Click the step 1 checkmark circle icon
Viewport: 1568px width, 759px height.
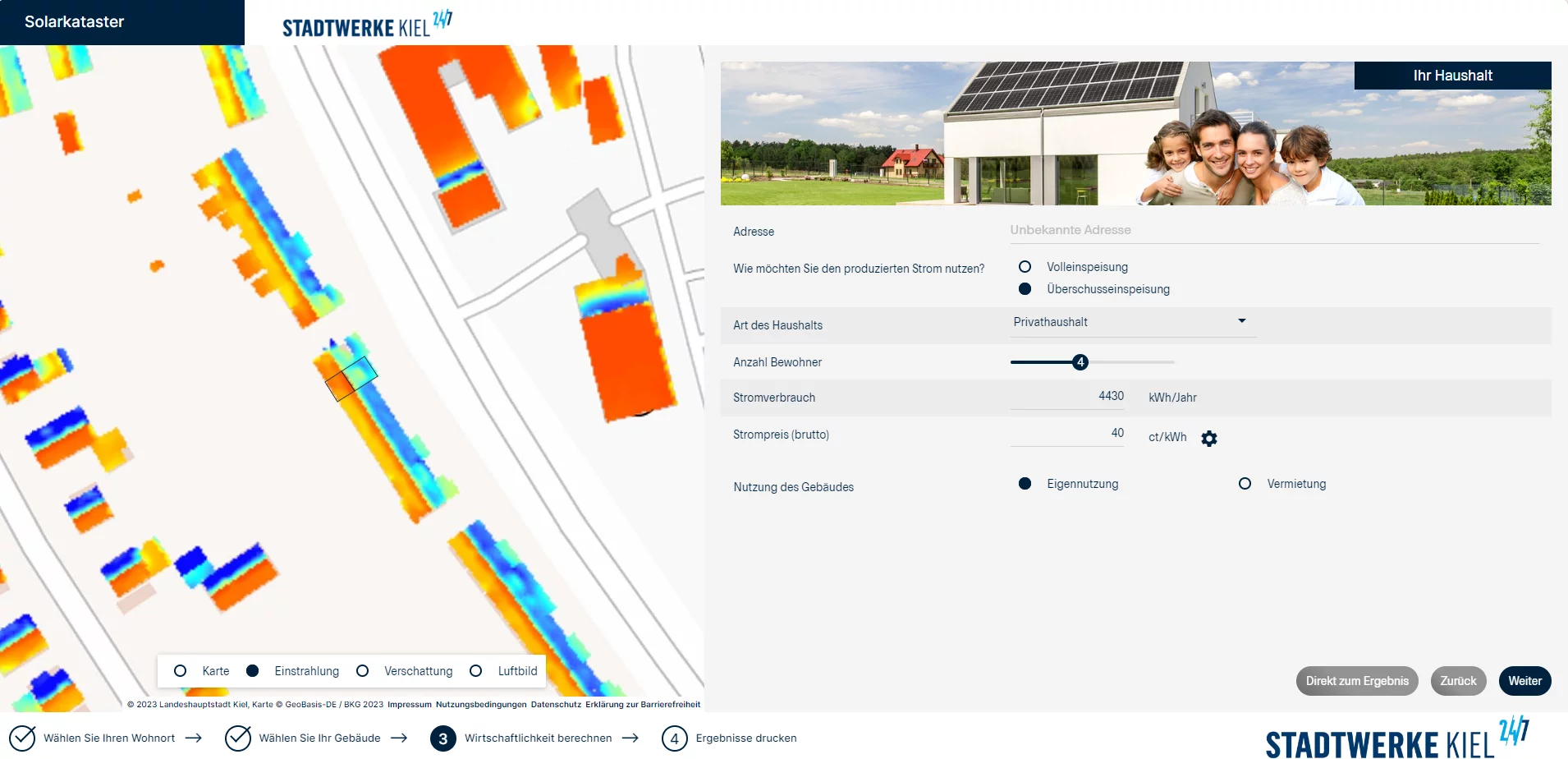(22, 738)
